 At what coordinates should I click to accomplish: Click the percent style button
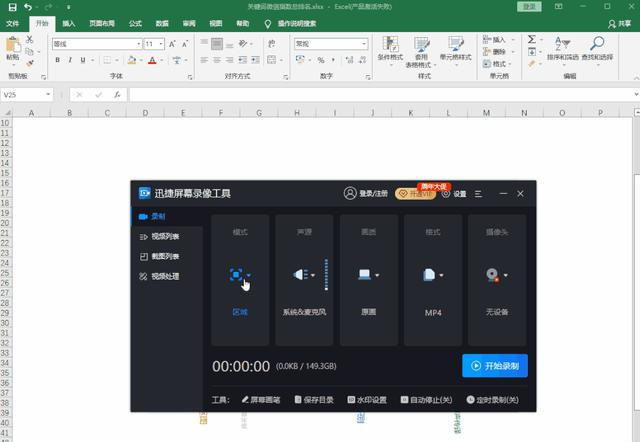(321, 60)
